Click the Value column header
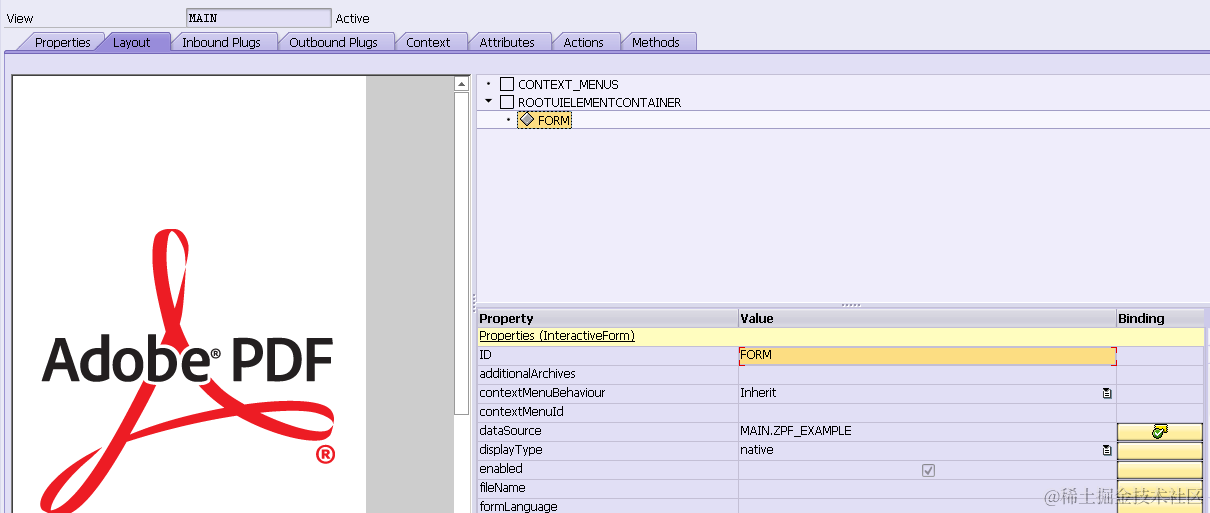The image size is (1210, 513). (x=927, y=318)
